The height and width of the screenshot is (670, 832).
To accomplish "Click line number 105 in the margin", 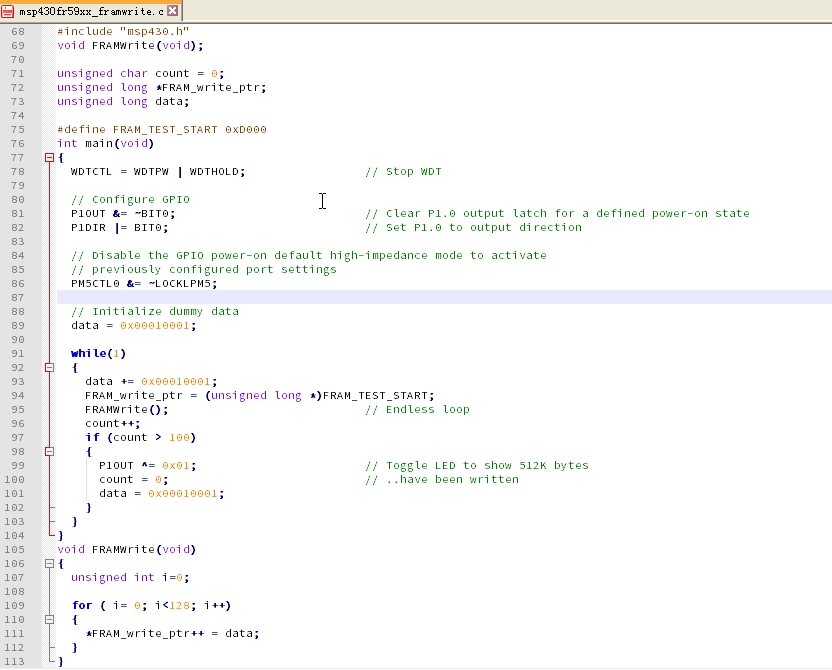I will [14, 550].
